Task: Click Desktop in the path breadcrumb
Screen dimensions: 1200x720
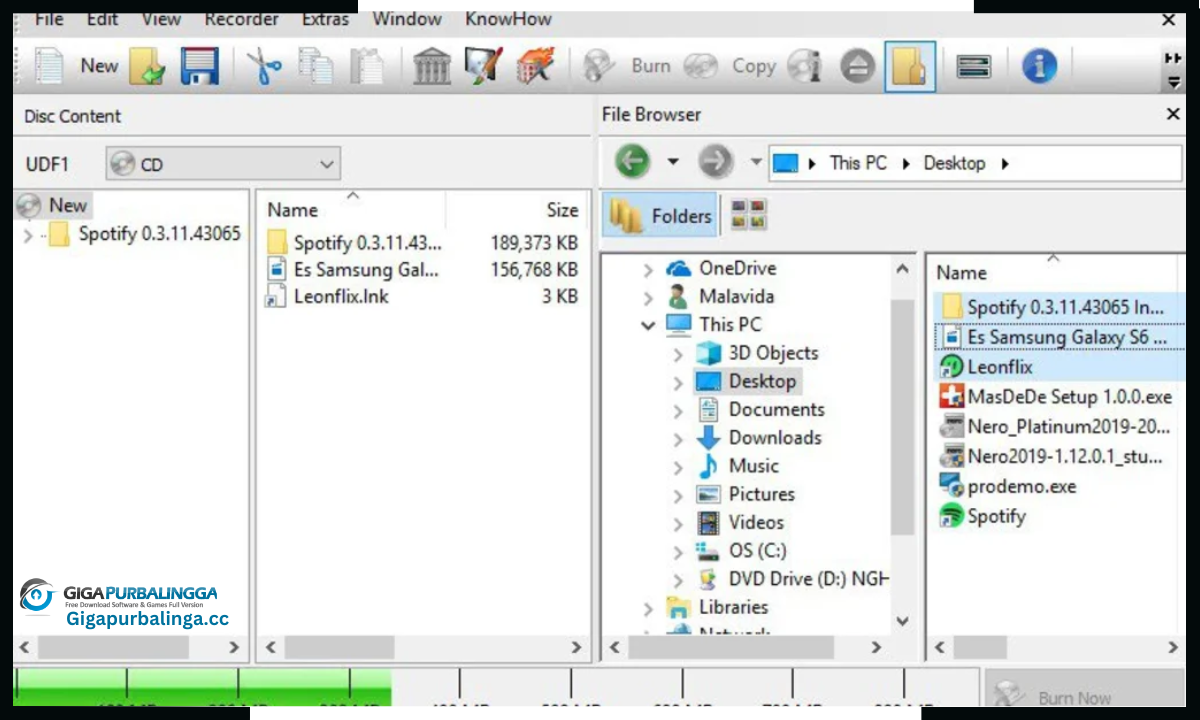Action: coord(954,163)
